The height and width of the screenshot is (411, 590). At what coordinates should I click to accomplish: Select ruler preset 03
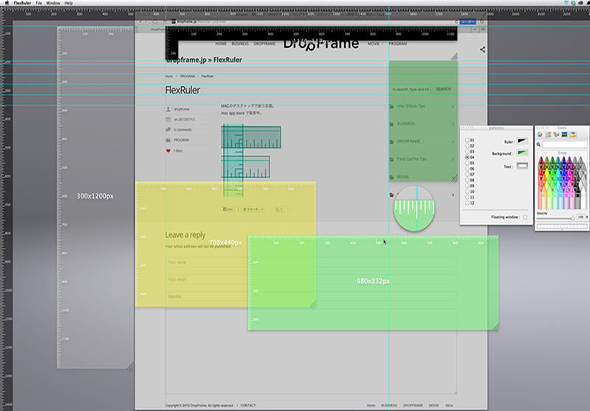tap(467, 151)
